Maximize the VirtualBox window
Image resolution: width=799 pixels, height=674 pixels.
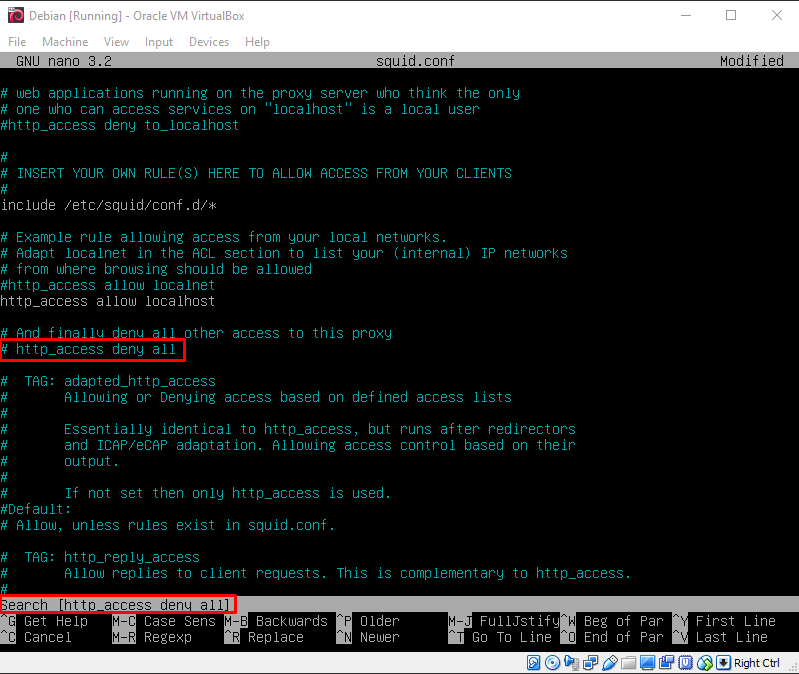[x=731, y=15]
